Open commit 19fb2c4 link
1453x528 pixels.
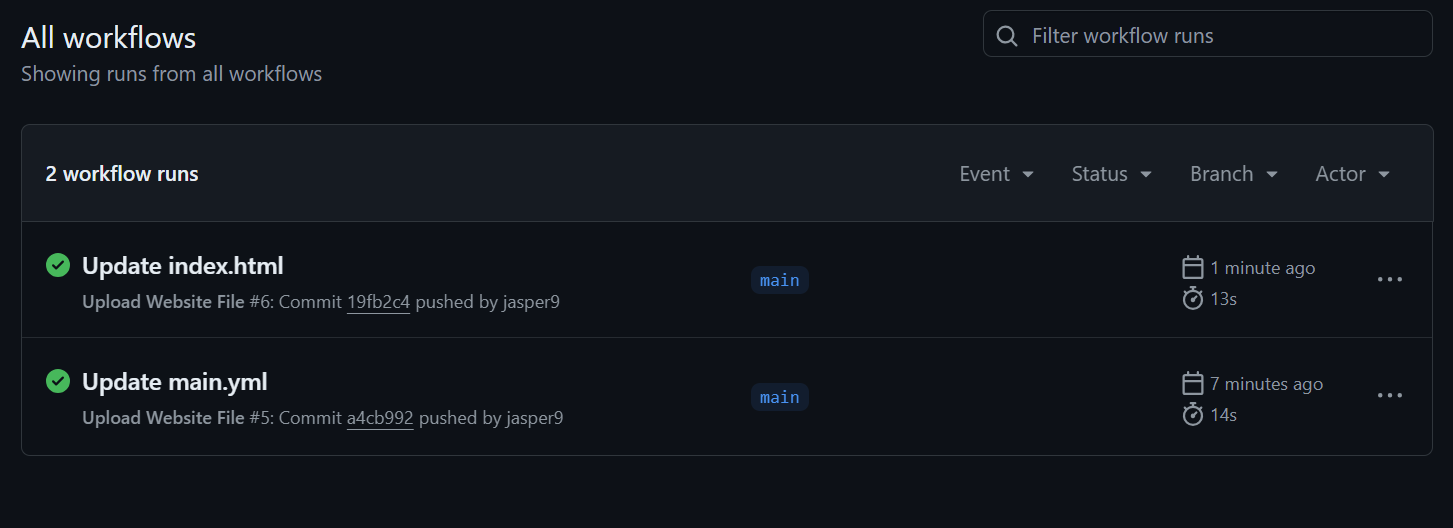378,301
